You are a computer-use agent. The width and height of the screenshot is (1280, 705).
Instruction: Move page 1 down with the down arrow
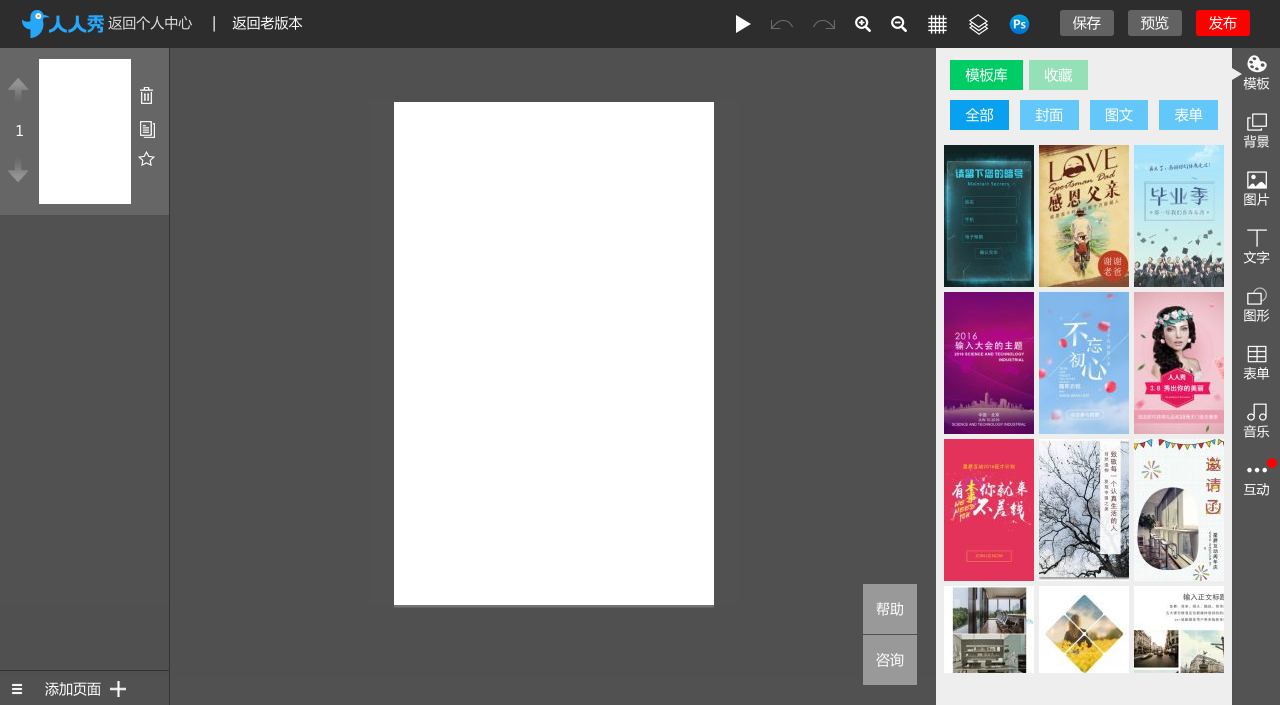18,171
